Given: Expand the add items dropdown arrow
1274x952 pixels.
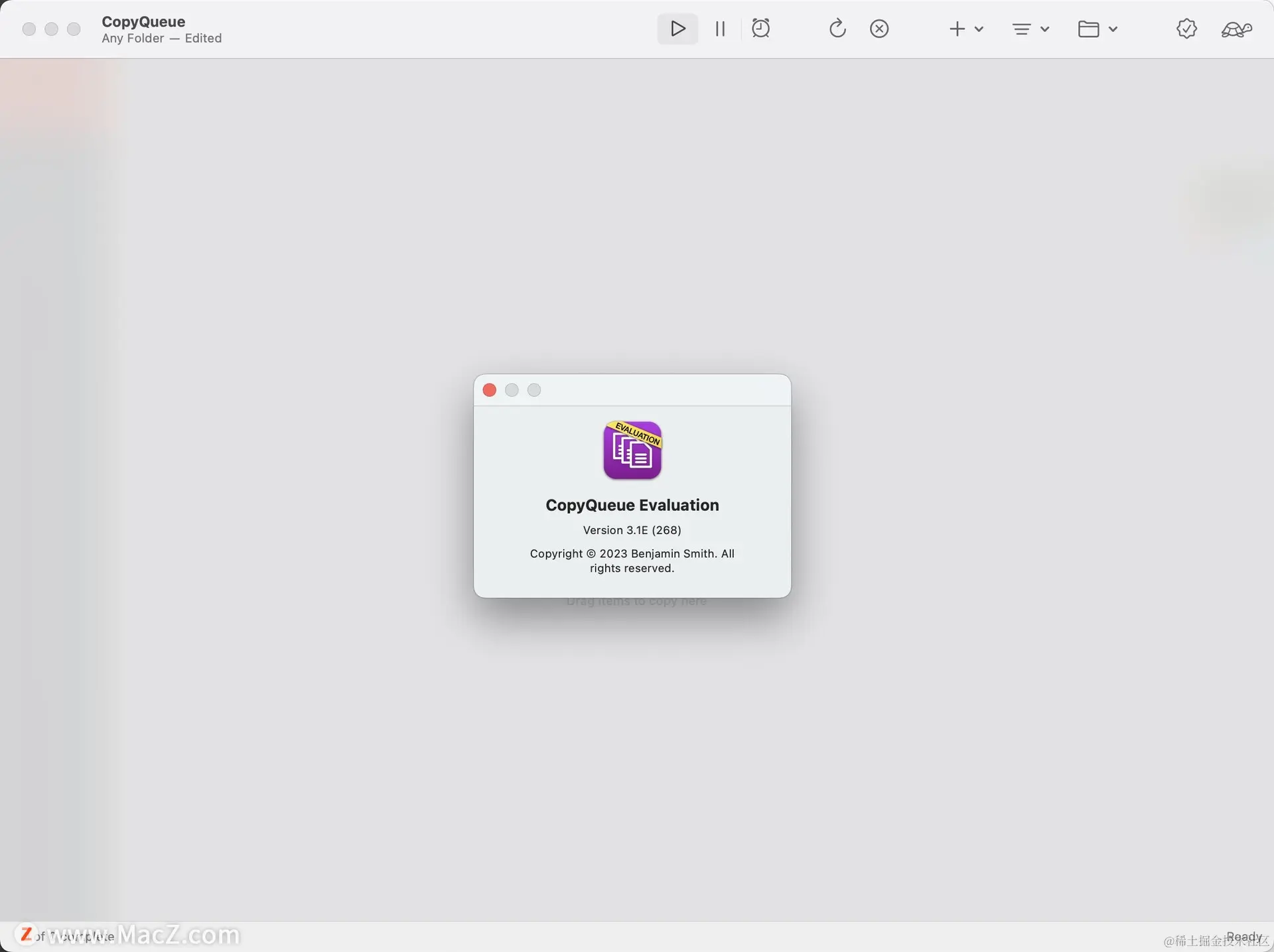Looking at the screenshot, I should tap(979, 29).
